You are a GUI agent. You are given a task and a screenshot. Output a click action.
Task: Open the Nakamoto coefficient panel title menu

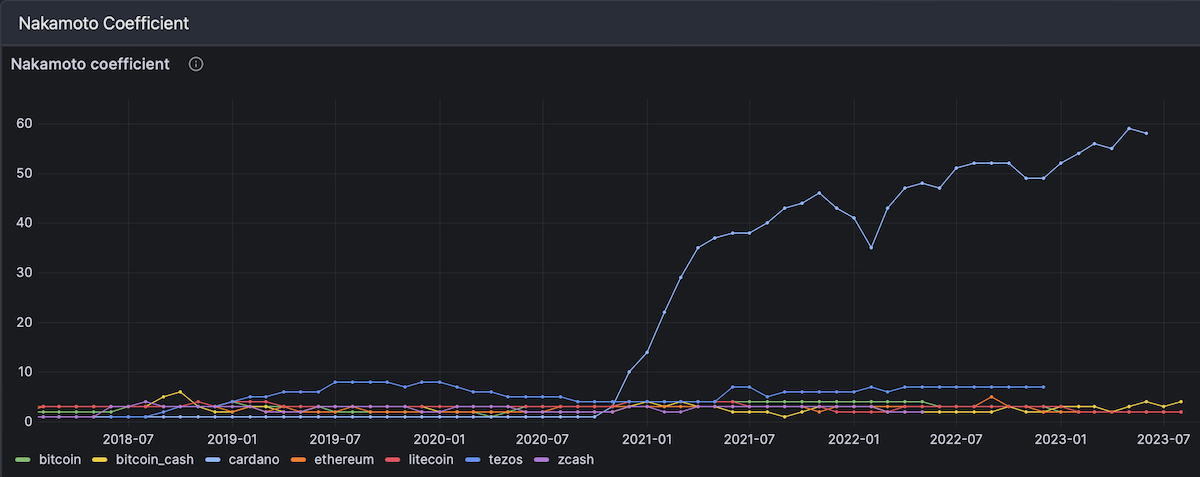tap(90, 64)
